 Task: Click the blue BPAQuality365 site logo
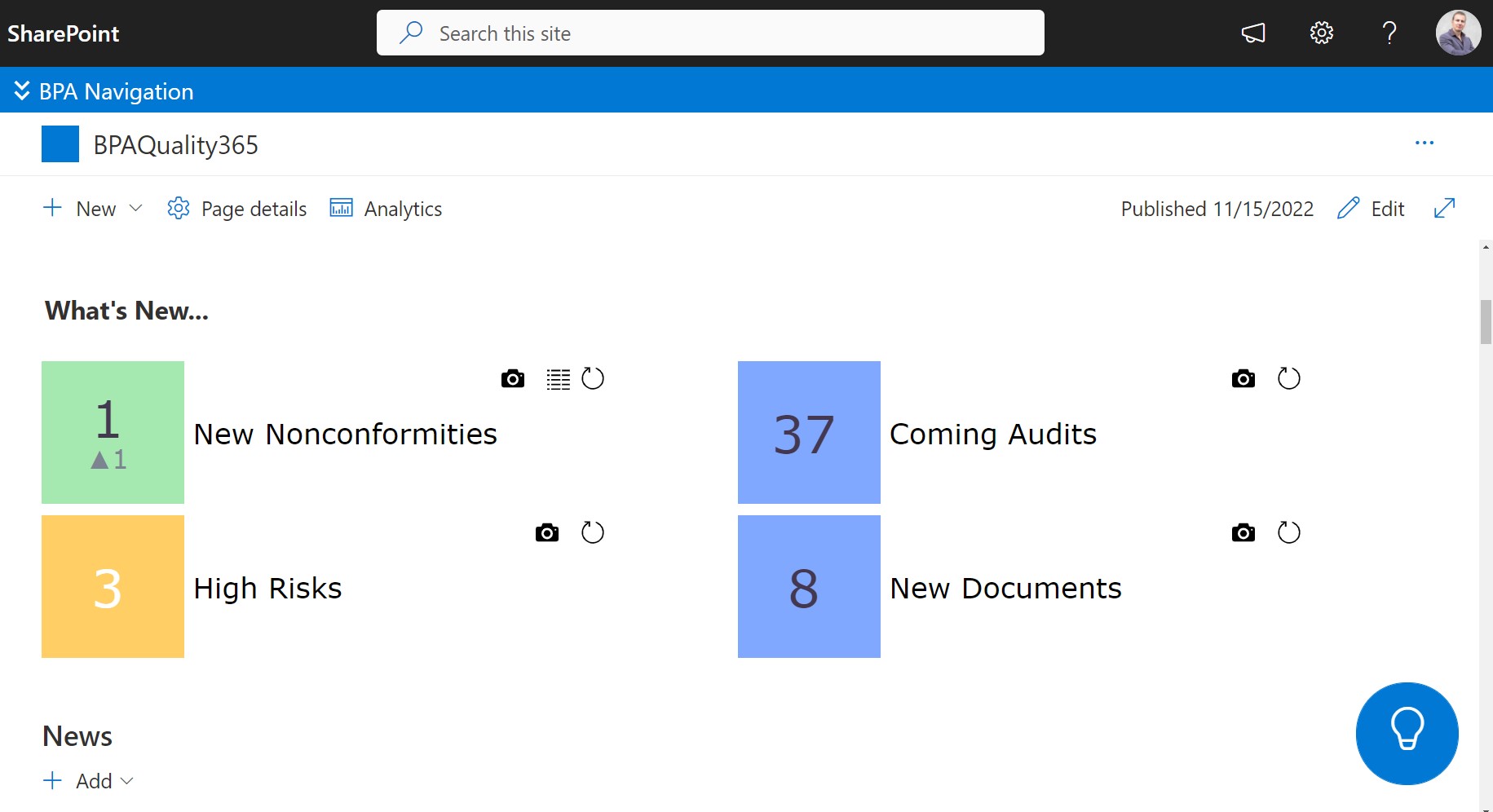60,143
